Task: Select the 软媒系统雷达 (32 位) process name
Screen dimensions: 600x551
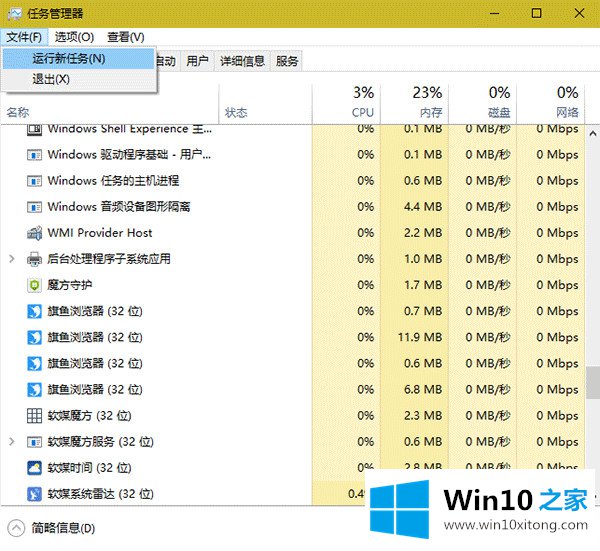Action: (101, 494)
